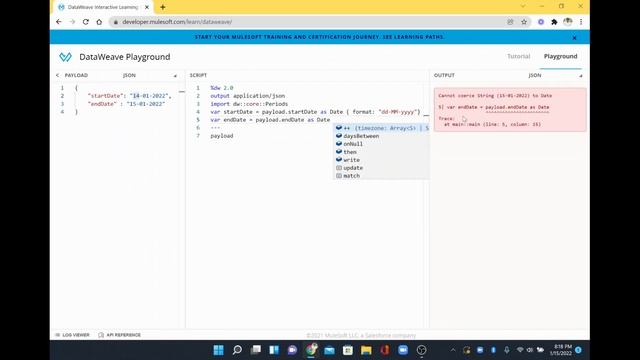Choose onNull from autocomplete list
This screenshot has height=360, width=640.
point(382,144)
